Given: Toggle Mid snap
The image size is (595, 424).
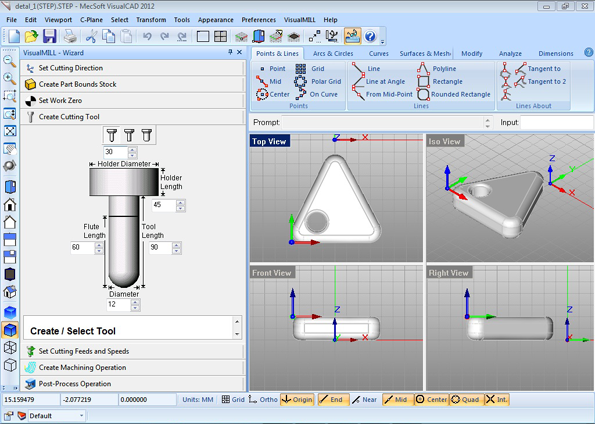Looking at the screenshot, I should point(397,399).
